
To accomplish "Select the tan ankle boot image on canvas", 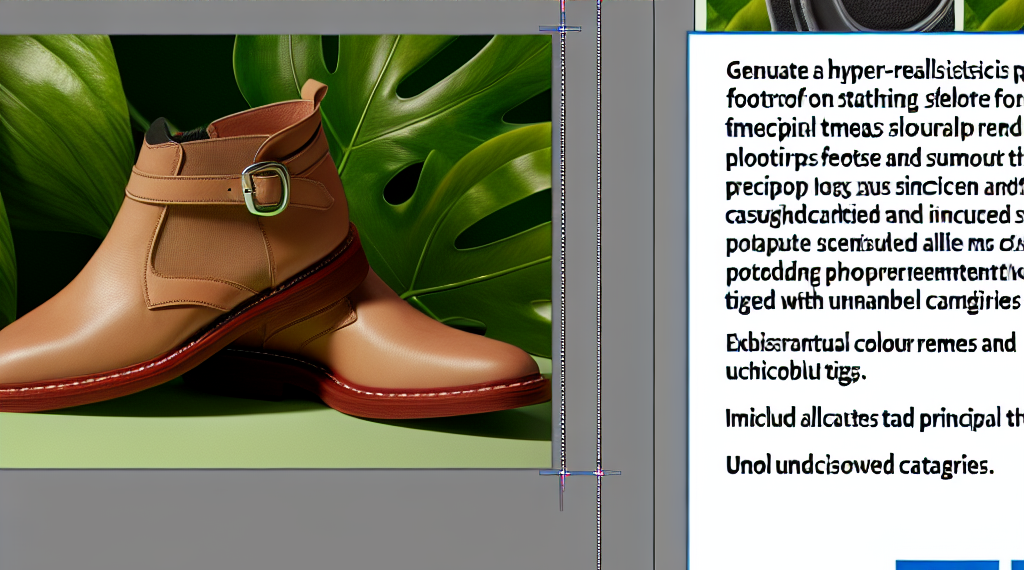I will point(276,251).
